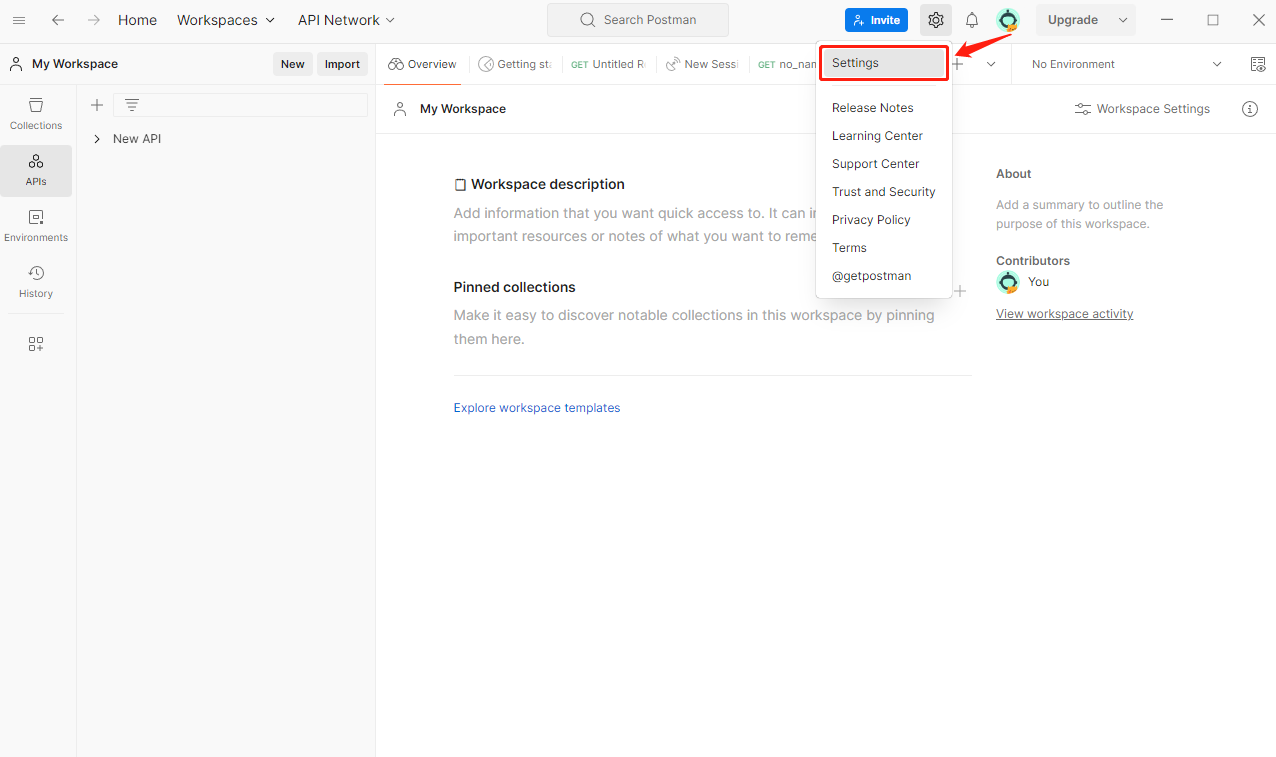Switch to Environments in the sidebar
Viewport: 1276px width, 757px height.
point(36,226)
